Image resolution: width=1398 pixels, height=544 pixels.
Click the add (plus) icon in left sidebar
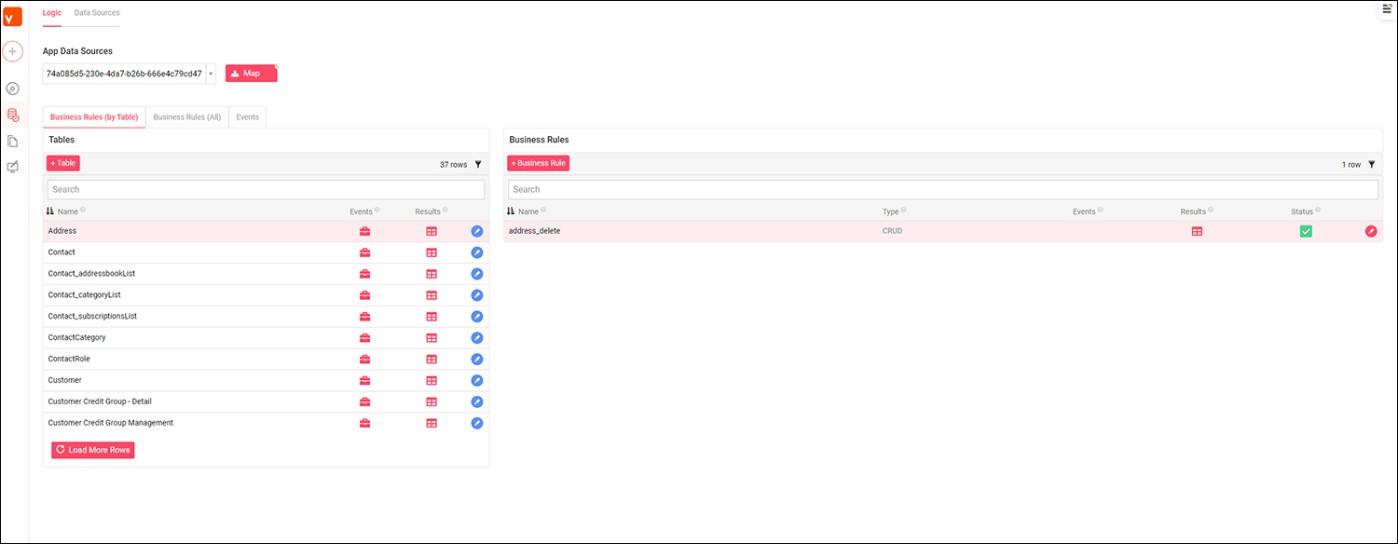click(12, 51)
